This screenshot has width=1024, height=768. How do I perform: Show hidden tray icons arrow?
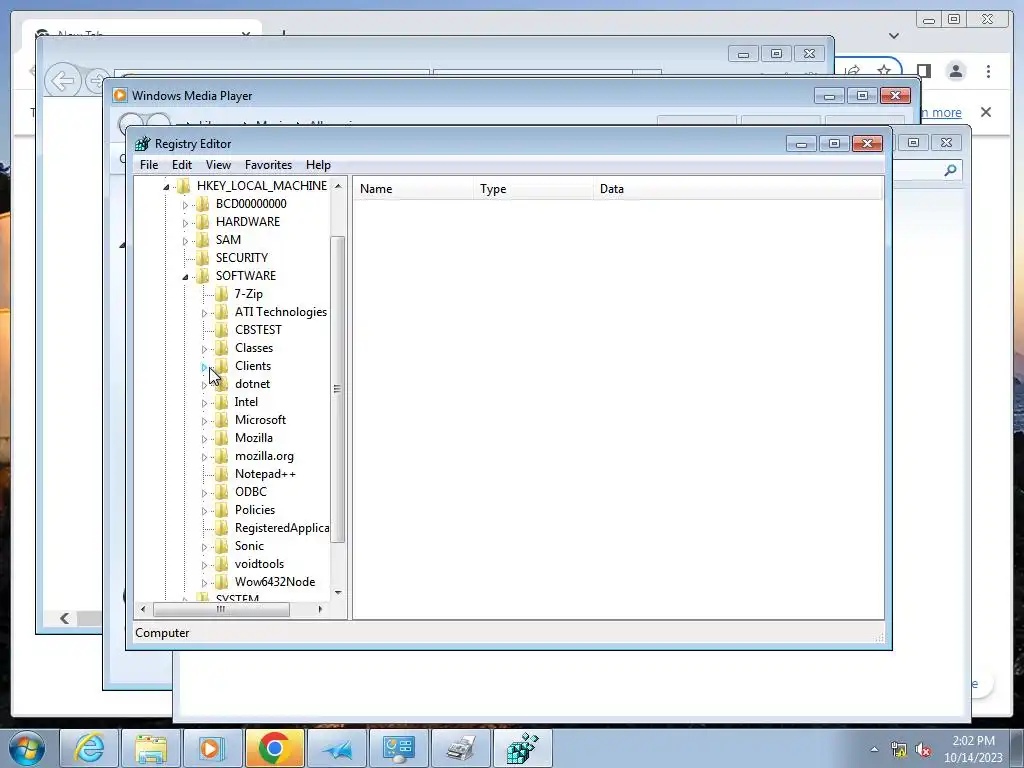[874, 749]
